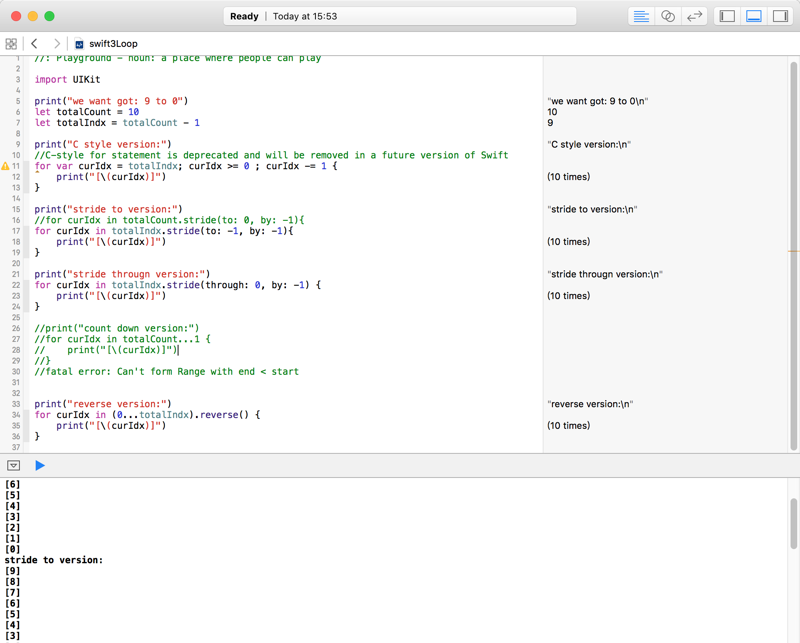Image resolution: width=800 pixels, height=643 pixels.
Task: Click (10 times) result for reverse loop
Action: pos(568,426)
